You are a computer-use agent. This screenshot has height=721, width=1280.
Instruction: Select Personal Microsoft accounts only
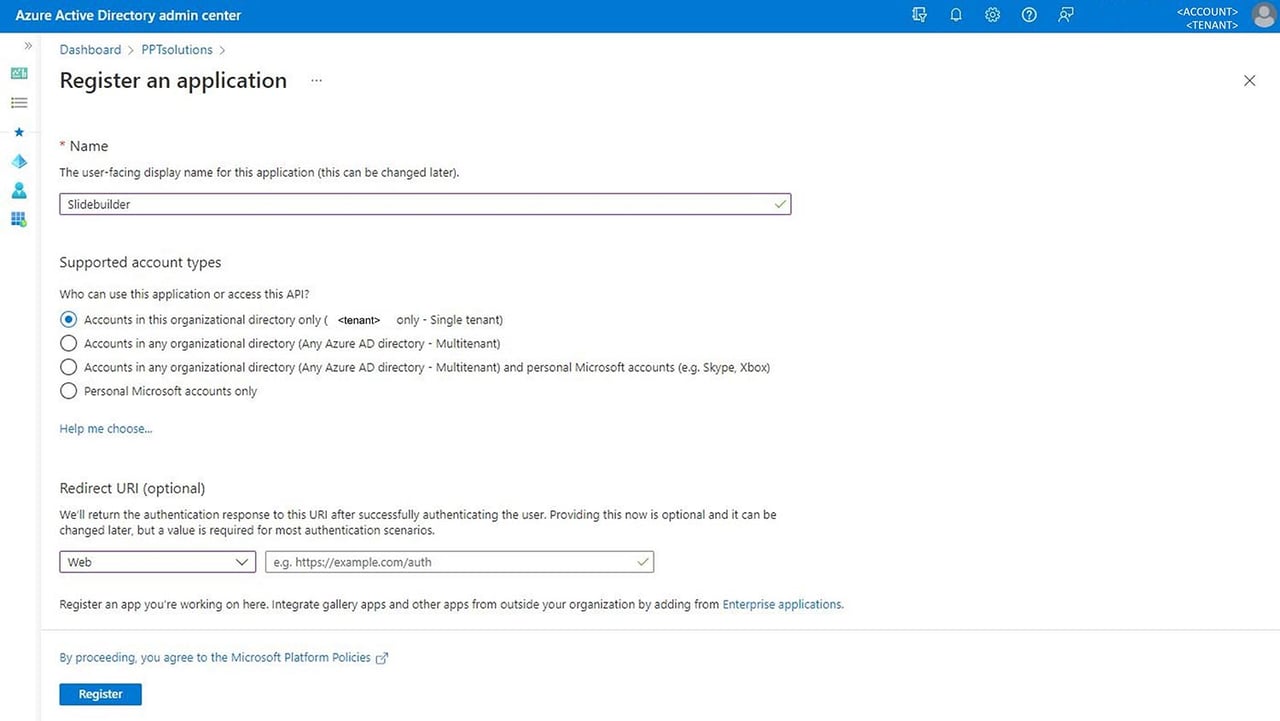pyautogui.click(x=68, y=391)
